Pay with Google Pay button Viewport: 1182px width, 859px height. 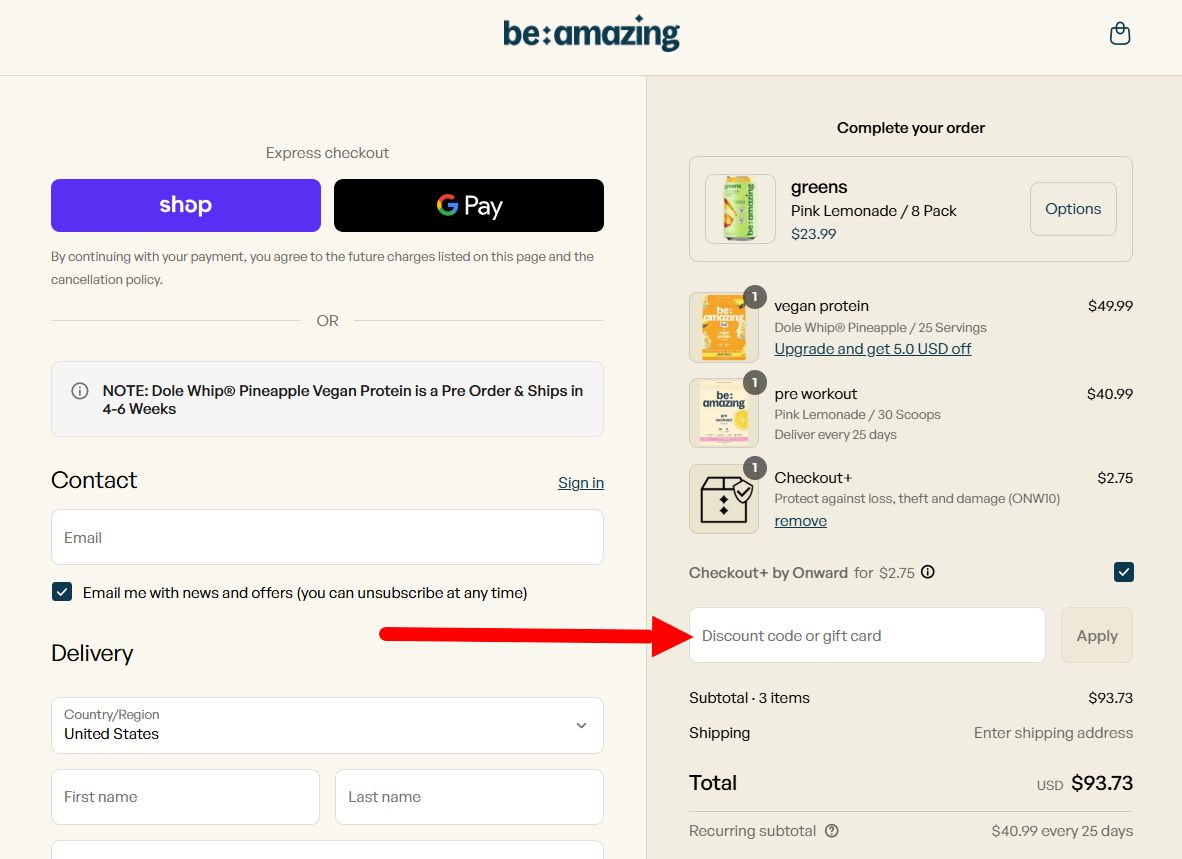pyautogui.click(x=469, y=205)
